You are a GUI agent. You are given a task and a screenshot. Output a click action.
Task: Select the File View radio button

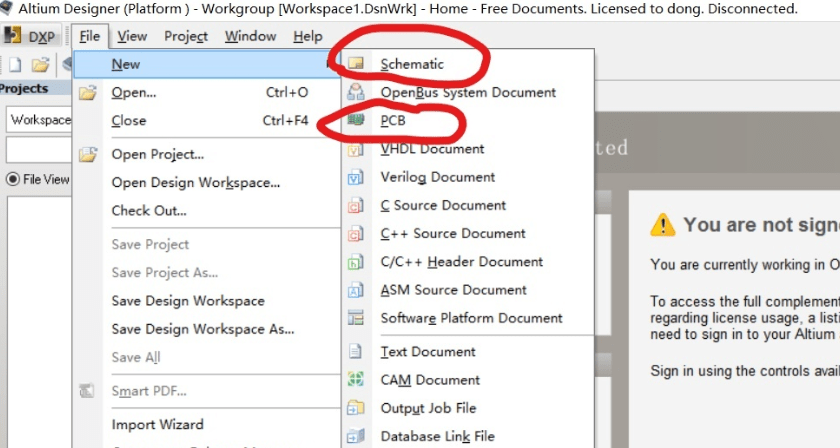[x=14, y=179]
